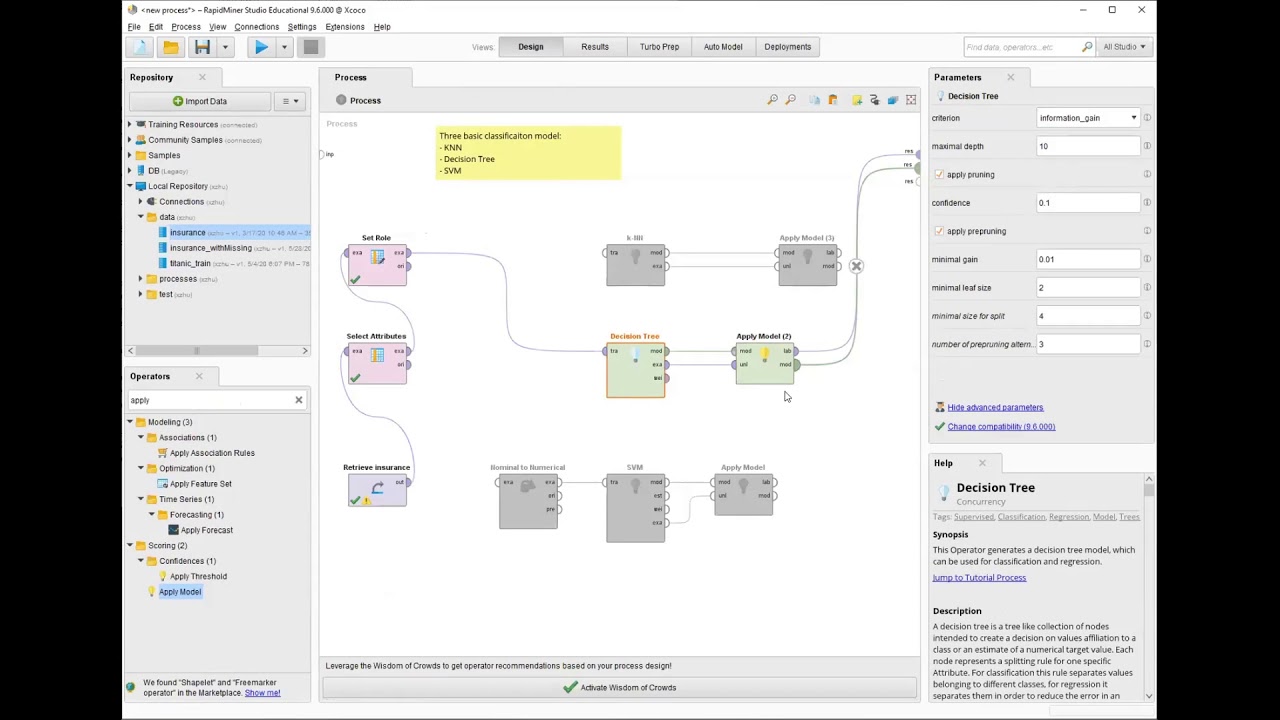Click Activate Wisdom of Crowds button

point(619,688)
